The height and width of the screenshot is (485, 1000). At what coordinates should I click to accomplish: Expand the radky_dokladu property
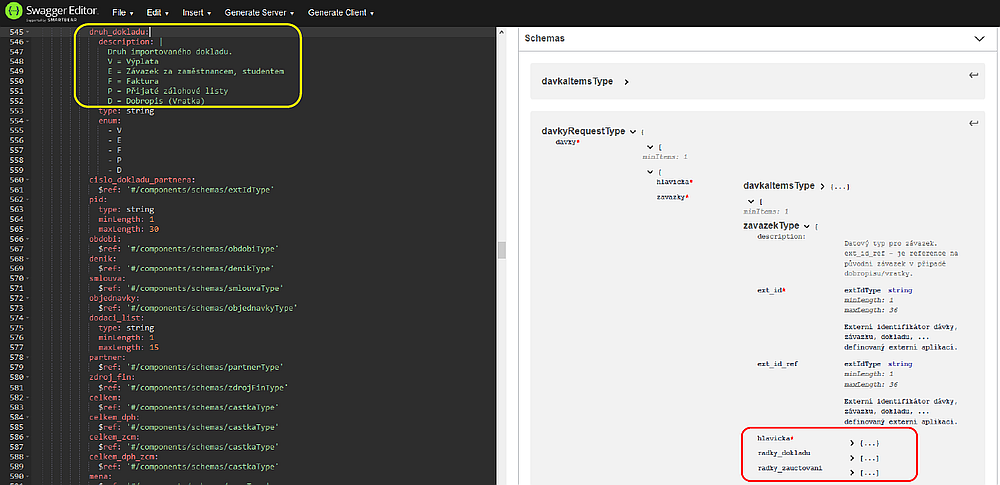[852, 458]
